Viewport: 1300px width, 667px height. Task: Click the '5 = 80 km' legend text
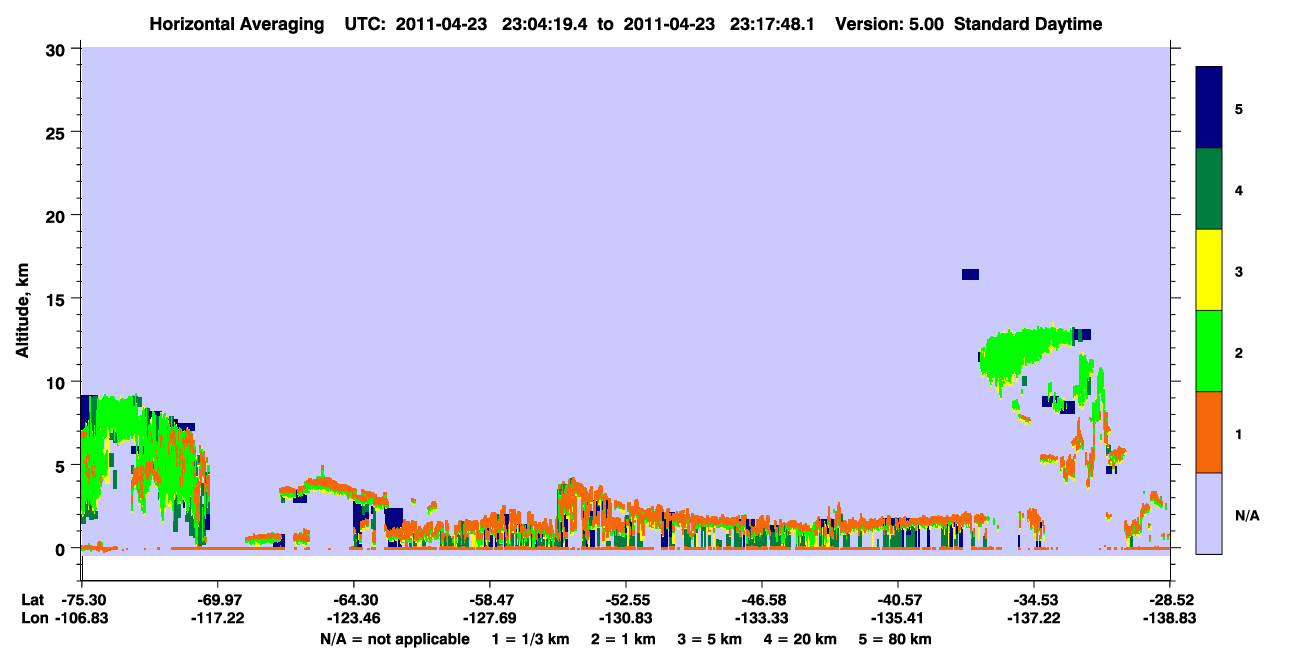(x=896, y=639)
